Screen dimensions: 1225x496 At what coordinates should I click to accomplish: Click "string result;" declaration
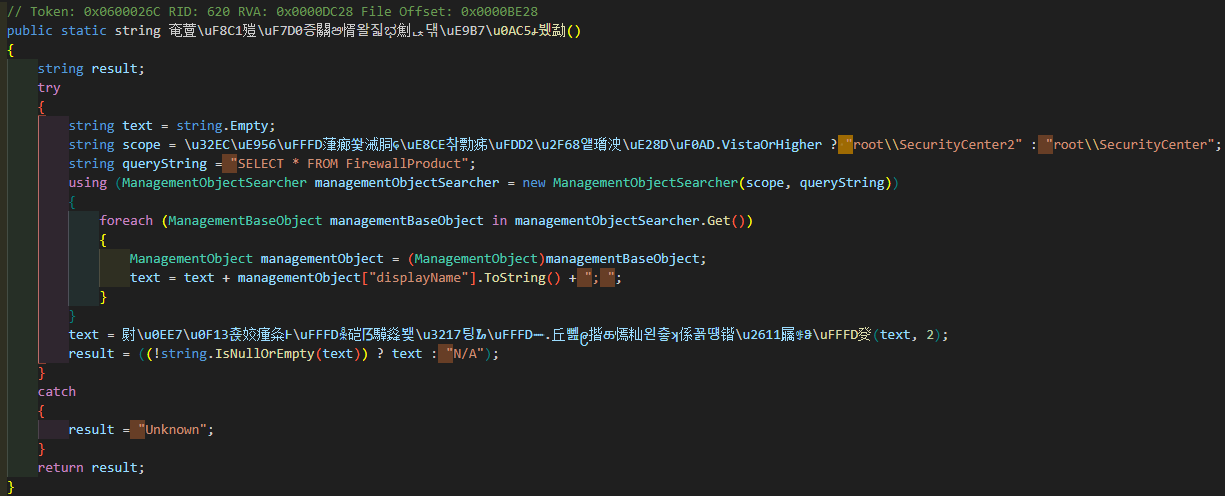point(91,68)
